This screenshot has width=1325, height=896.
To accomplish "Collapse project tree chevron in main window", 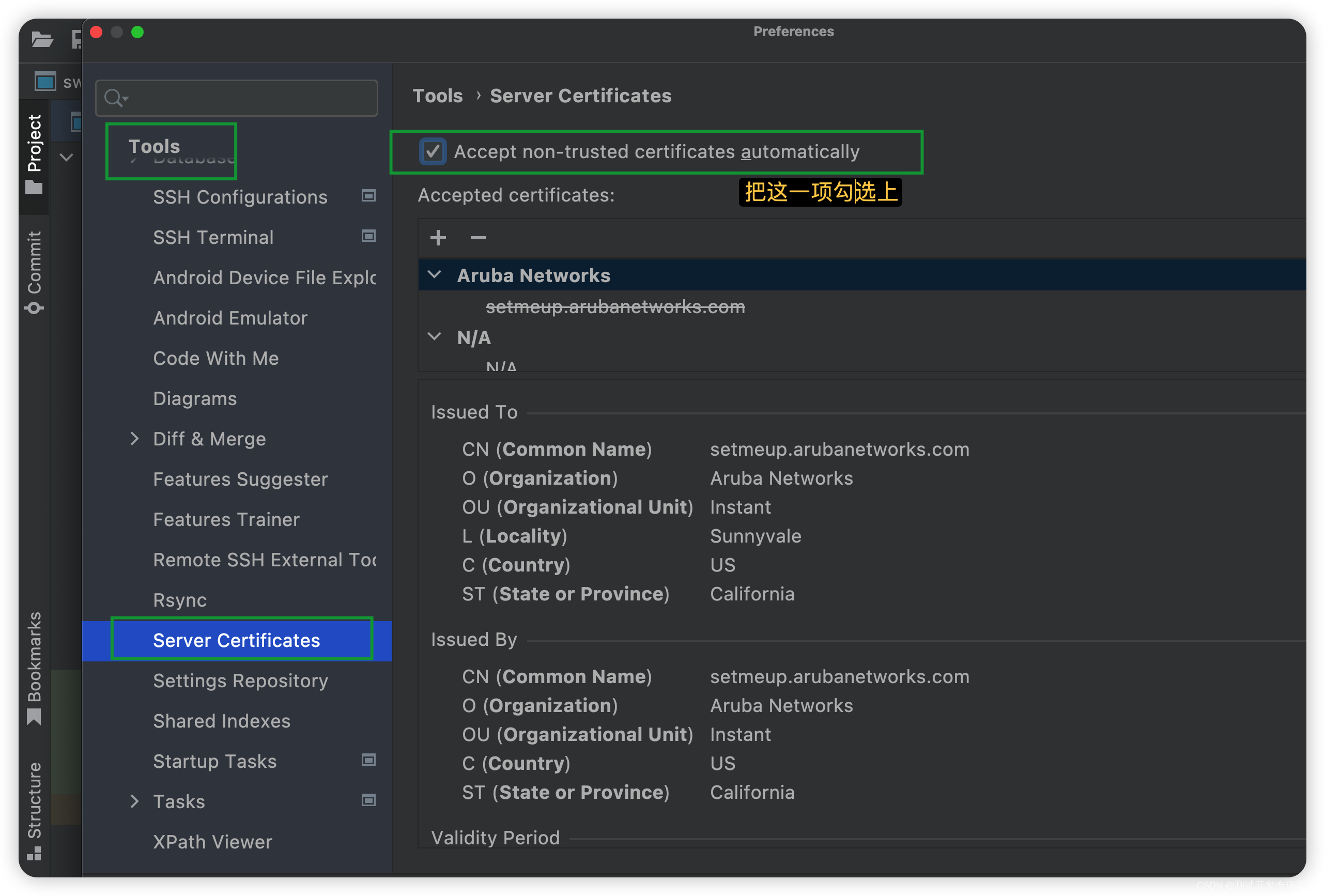I will (x=66, y=157).
